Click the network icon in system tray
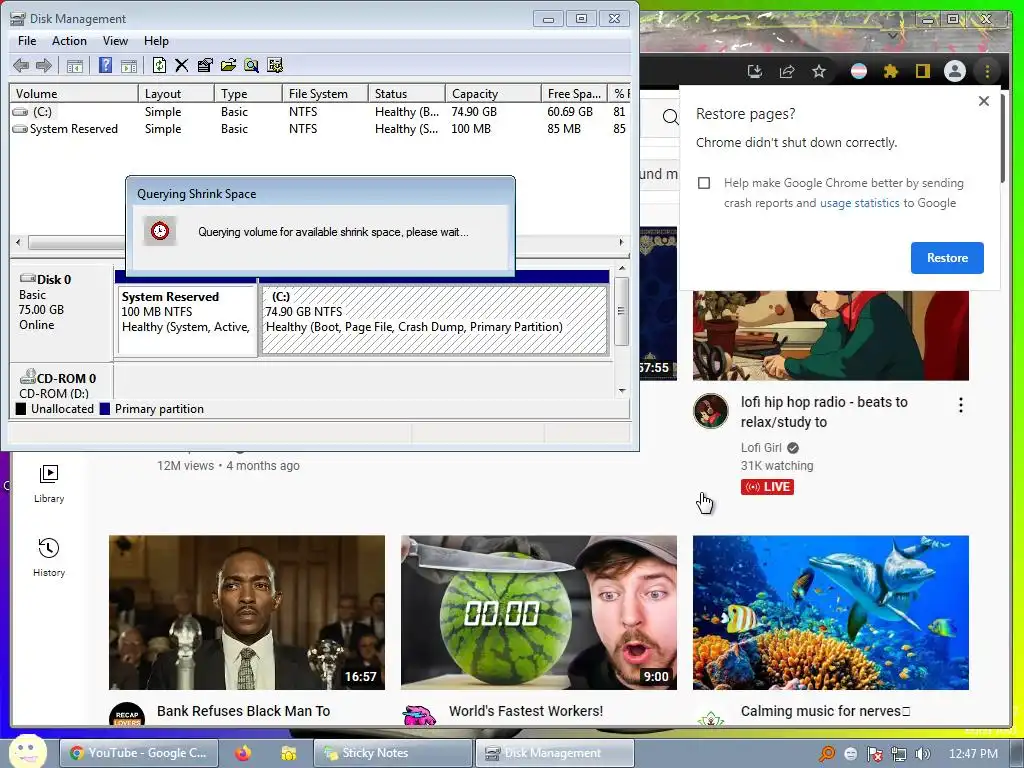 pyautogui.click(x=899, y=754)
